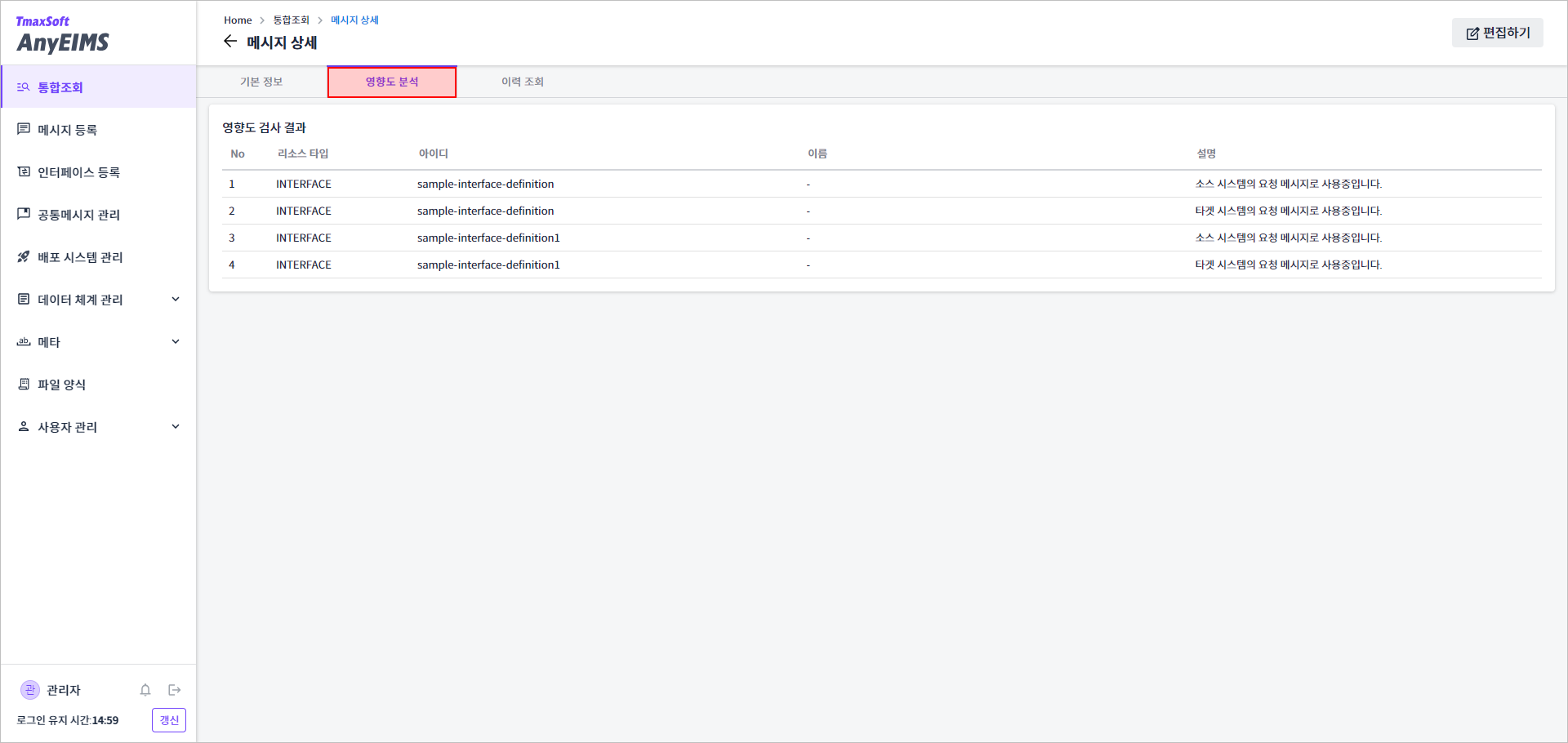Image resolution: width=1568 pixels, height=743 pixels.
Task: Expand the 사용자 관리 chevron
Action: [176, 426]
